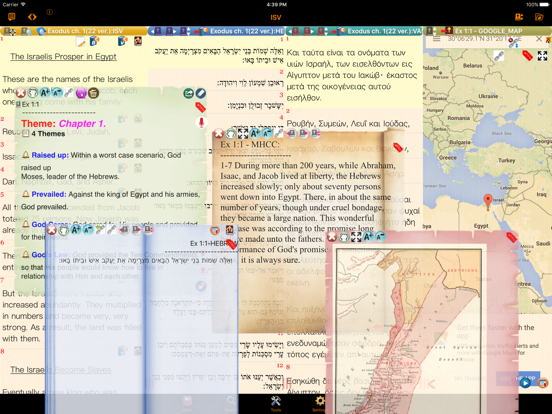
Task: Click the Raised up theme heading
Action: coord(50,155)
